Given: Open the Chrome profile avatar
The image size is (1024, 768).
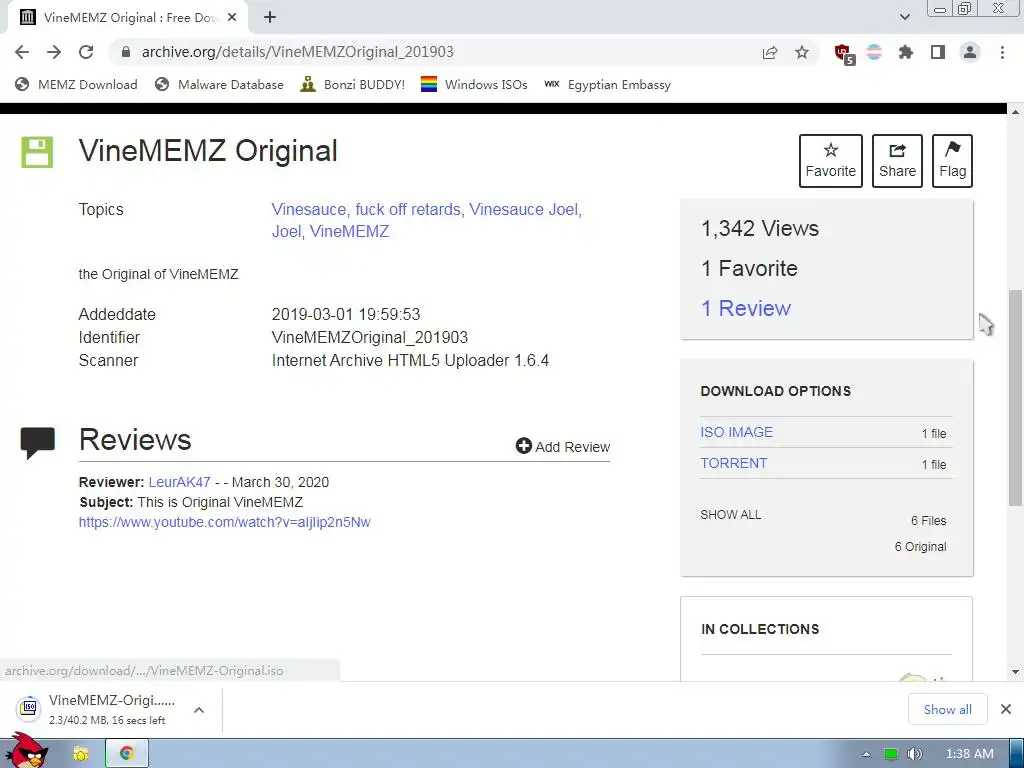Looking at the screenshot, I should click(x=970, y=52).
